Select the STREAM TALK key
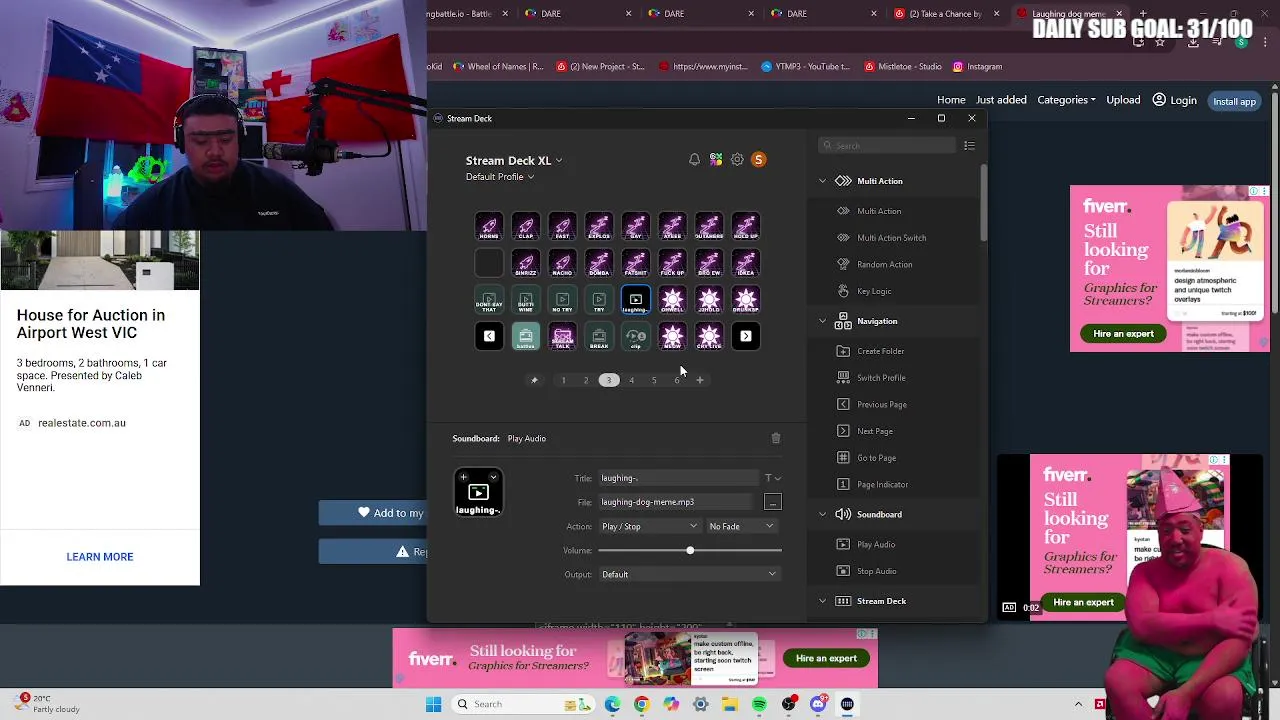 pos(562,336)
